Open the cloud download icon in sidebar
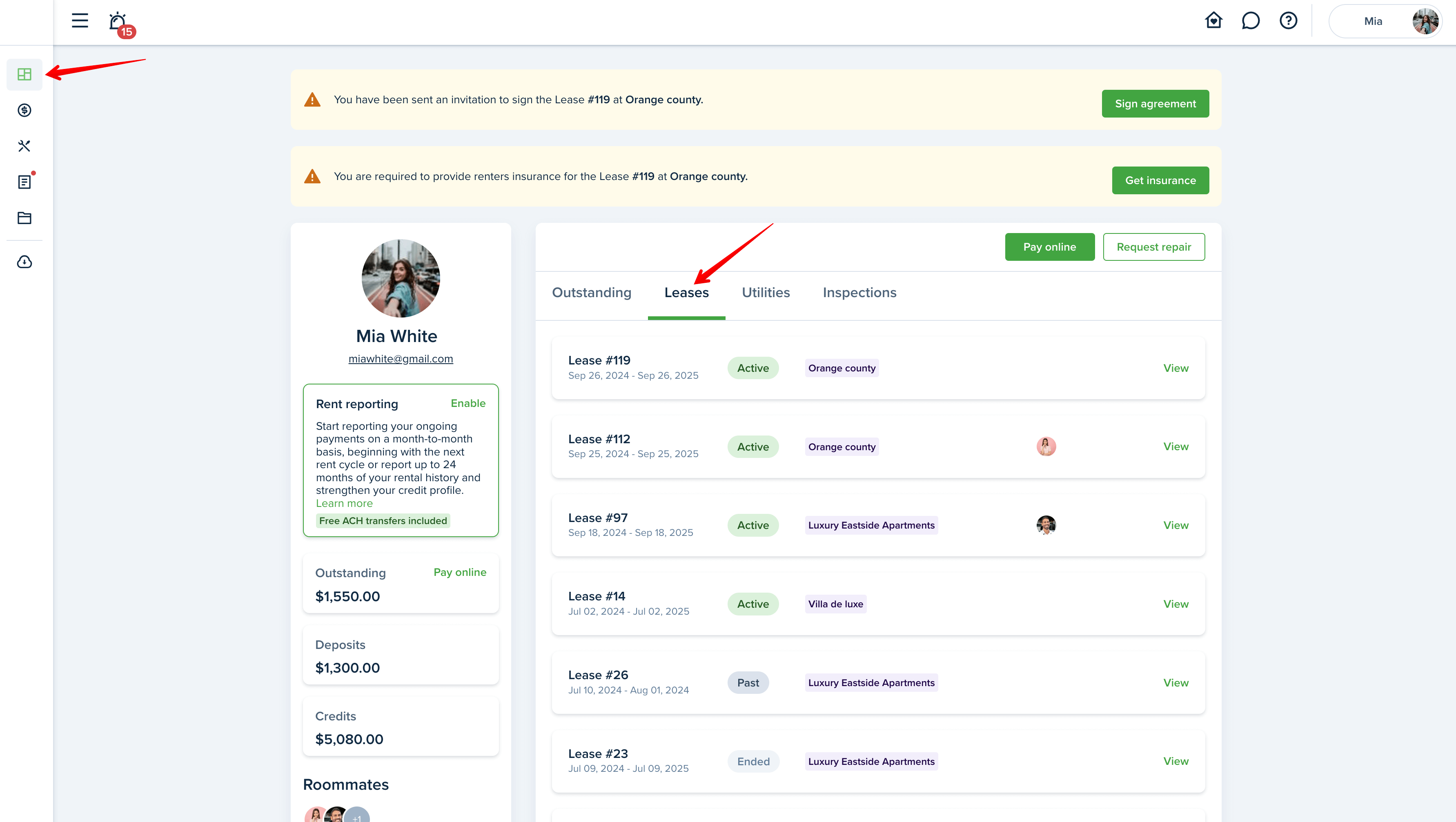 click(24, 262)
